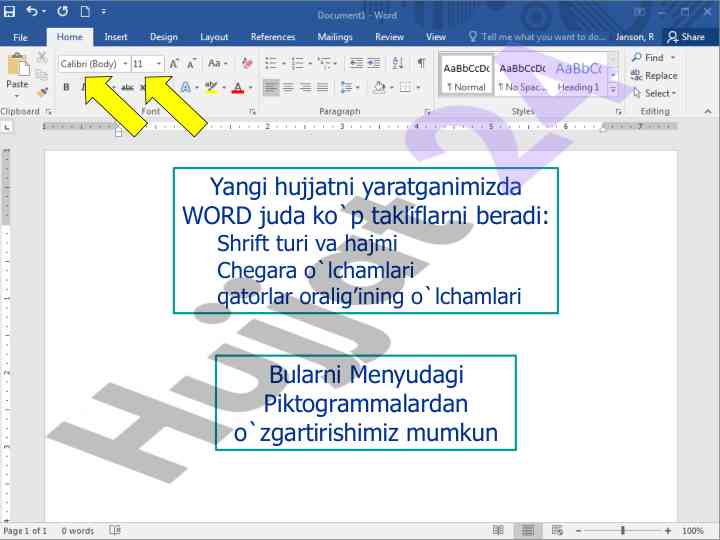
Task: Switch to Read Mode view in status bar
Action: click(498, 531)
